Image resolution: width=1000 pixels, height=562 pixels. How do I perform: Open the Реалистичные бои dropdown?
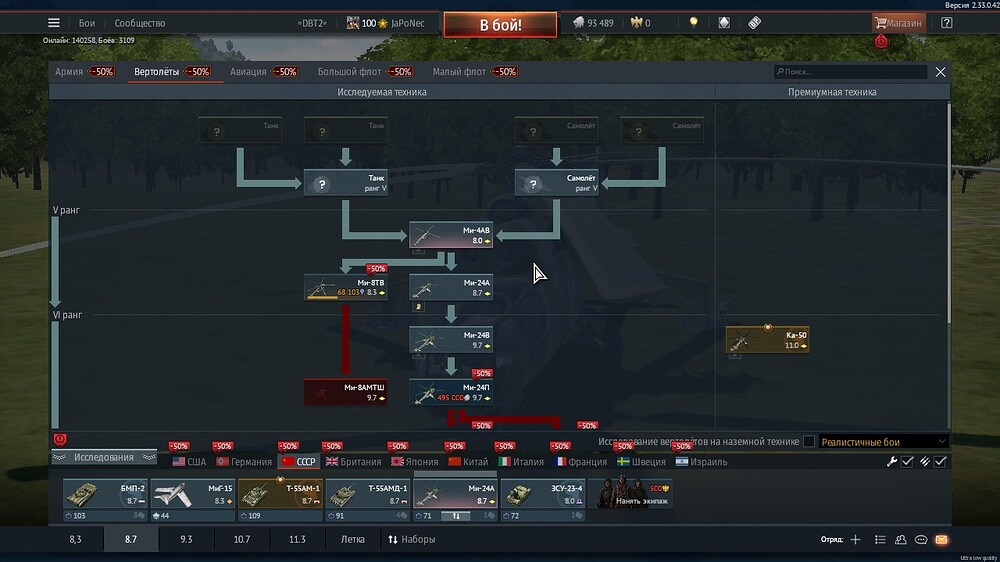(883, 441)
